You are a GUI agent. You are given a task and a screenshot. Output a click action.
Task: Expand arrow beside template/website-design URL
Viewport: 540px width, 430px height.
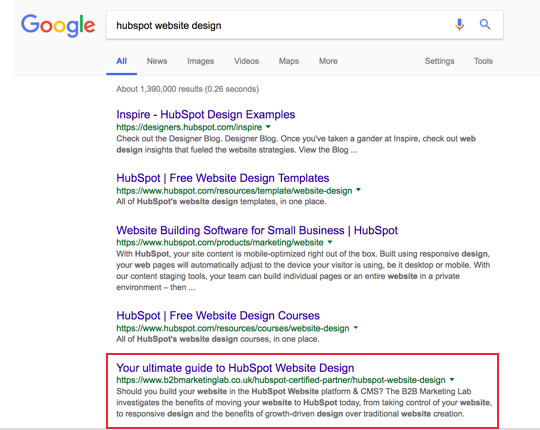(358, 190)
